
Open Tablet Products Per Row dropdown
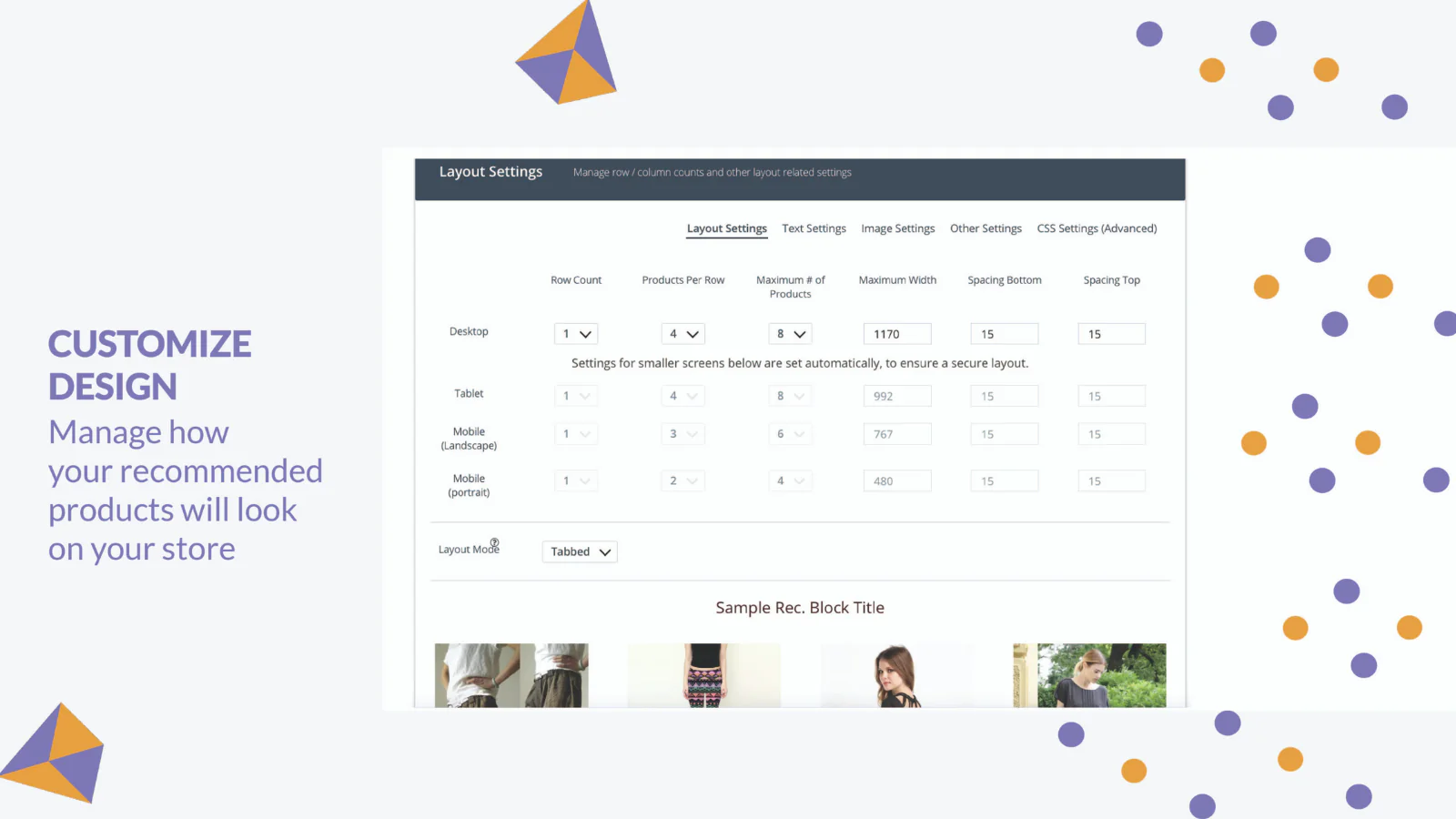click(x=682, y=396)
